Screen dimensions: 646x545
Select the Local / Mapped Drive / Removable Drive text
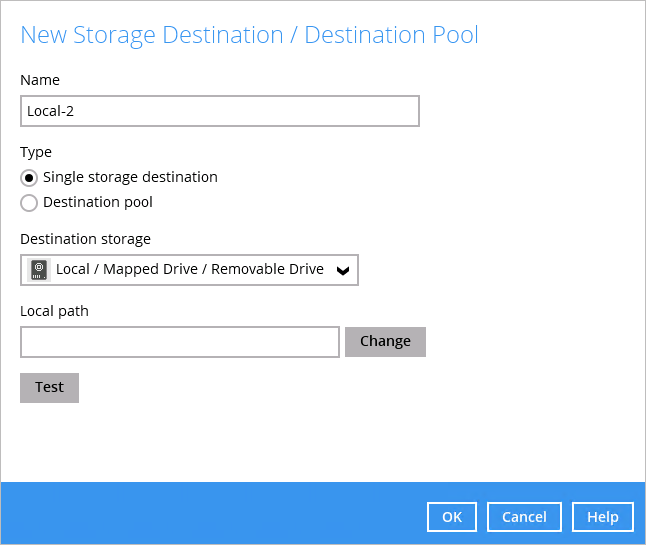click(x=190, y=269)
